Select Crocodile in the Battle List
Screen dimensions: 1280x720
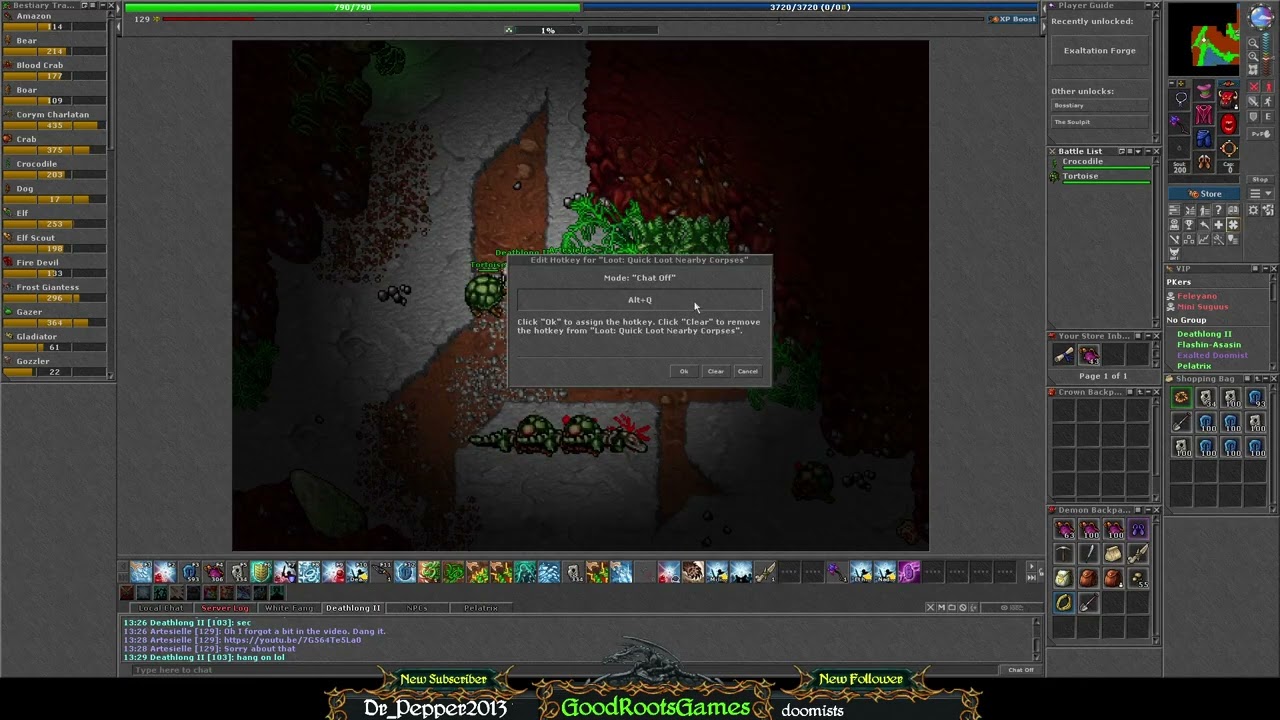point(1100,163)
